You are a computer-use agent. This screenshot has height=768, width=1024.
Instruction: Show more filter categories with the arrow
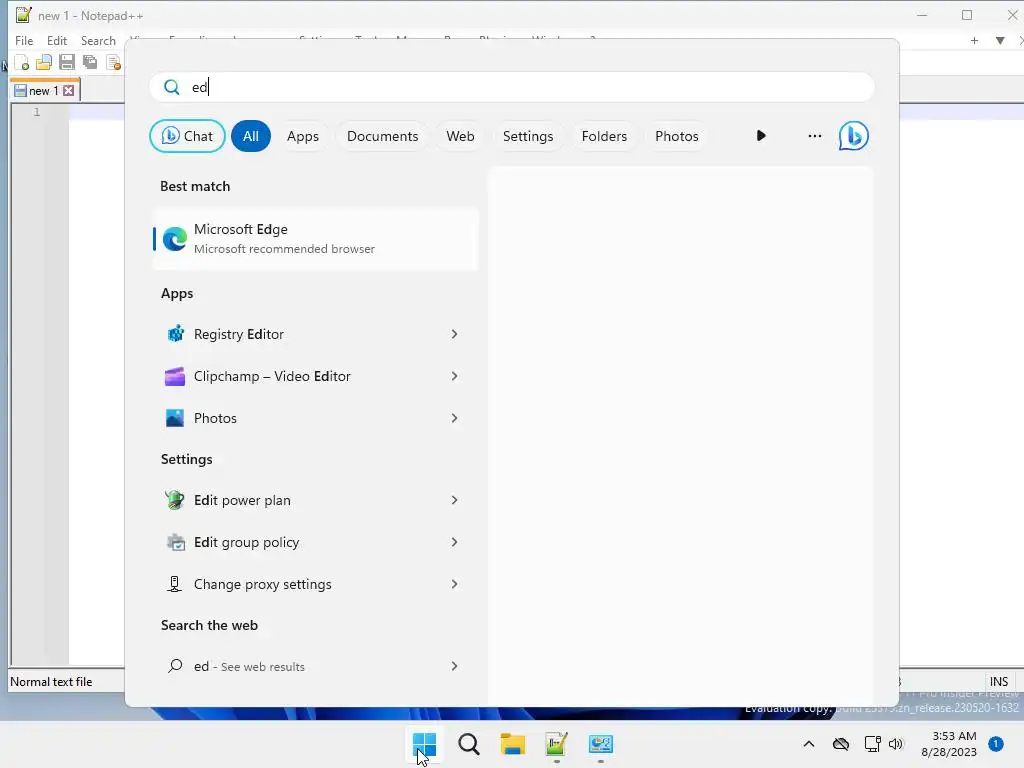(x=761, y=136)
